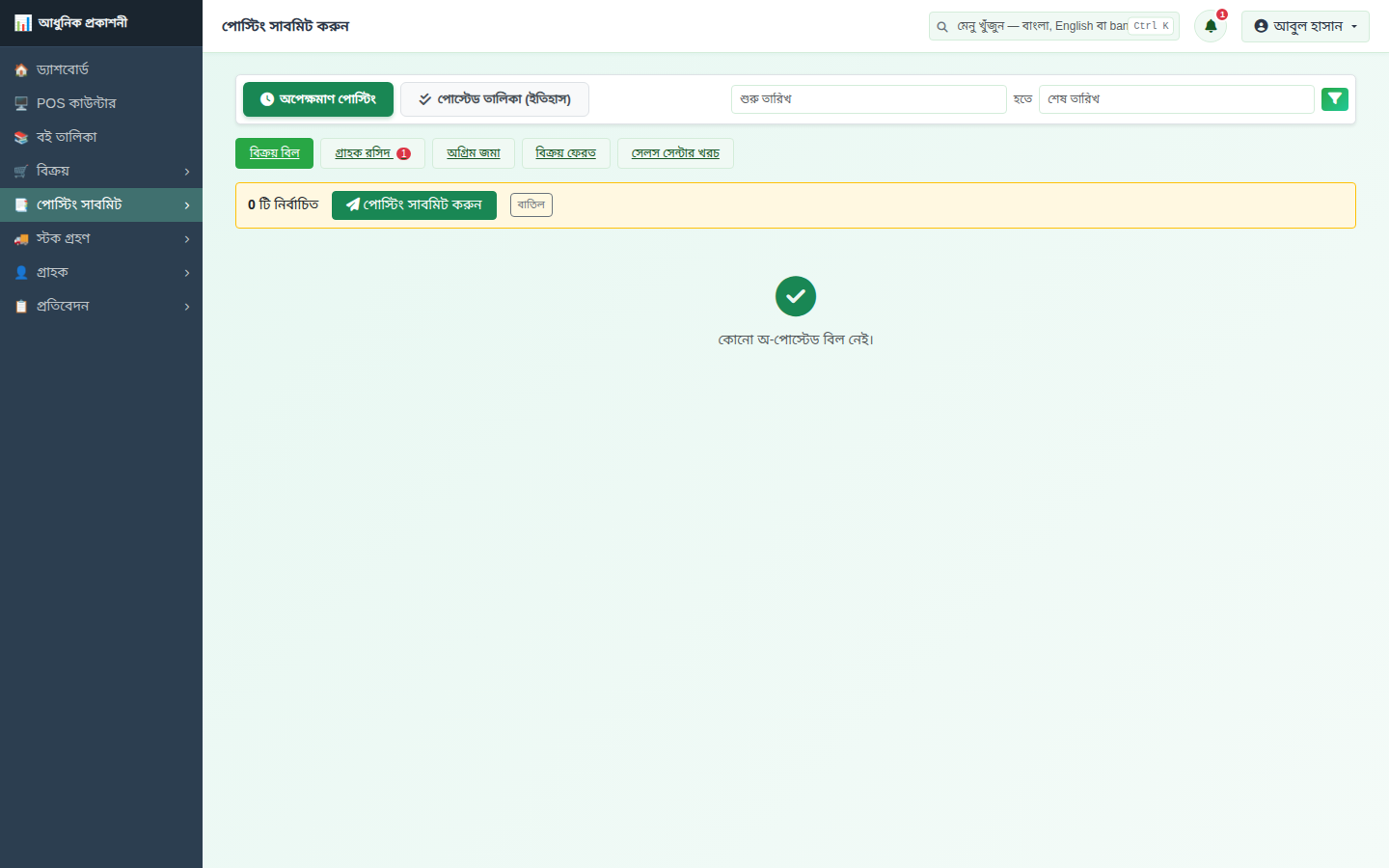
Task: Expand the স্টক গ্রহণ sidebar chevron
Action: point(187,239)
